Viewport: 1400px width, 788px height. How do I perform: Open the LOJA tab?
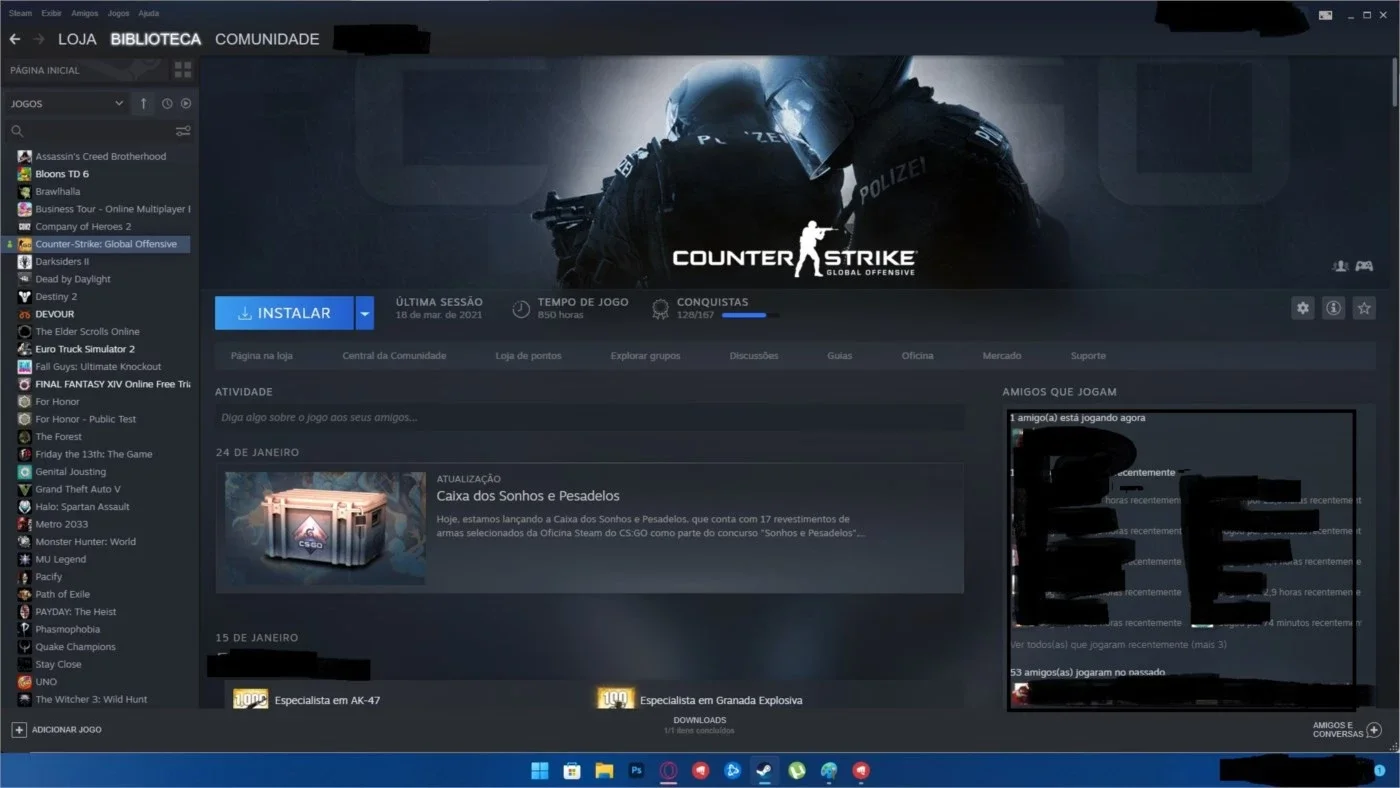pos(77,39)
